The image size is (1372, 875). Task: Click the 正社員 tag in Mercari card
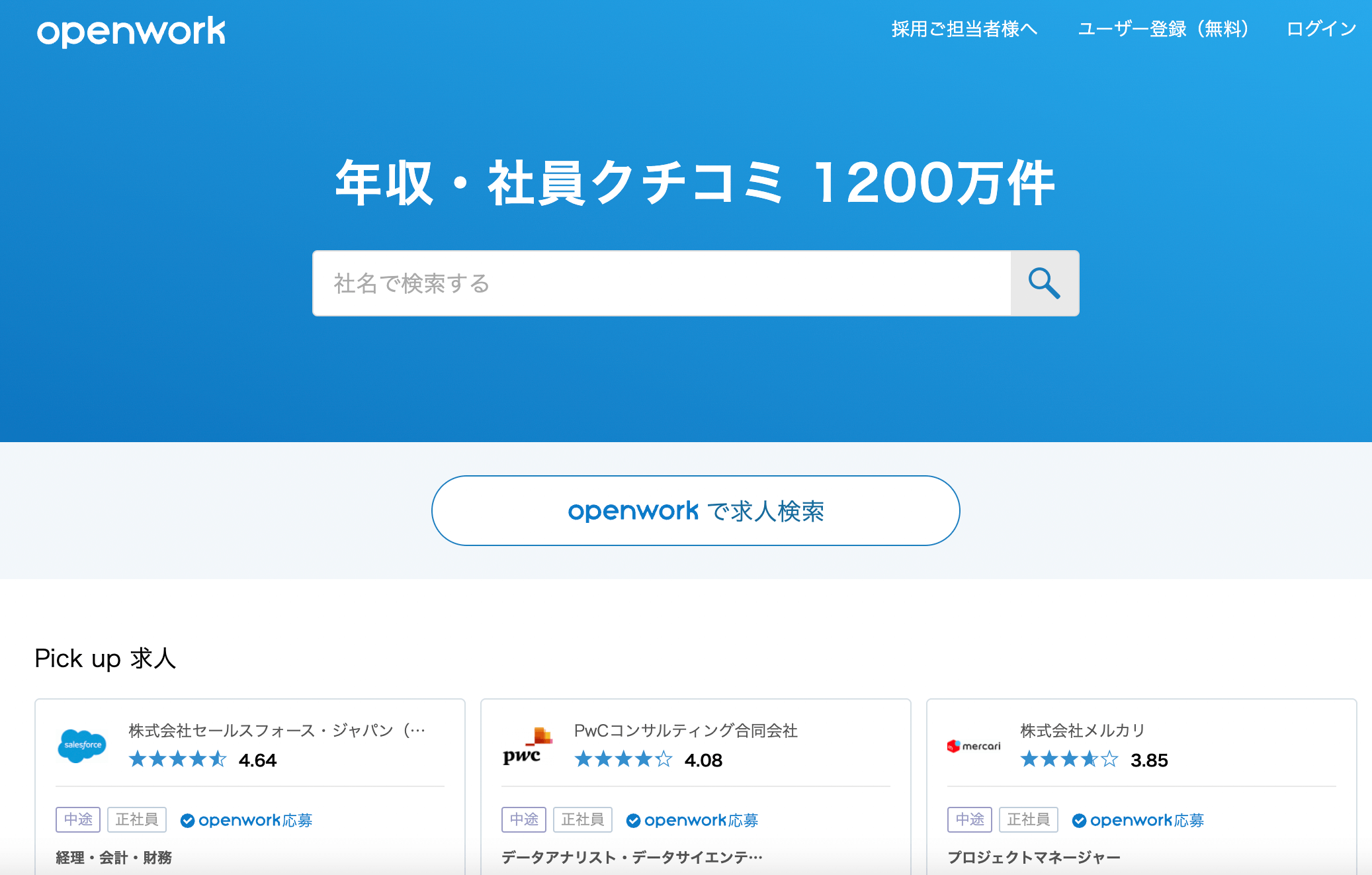pyautogui.click(x=1029, y=819)
